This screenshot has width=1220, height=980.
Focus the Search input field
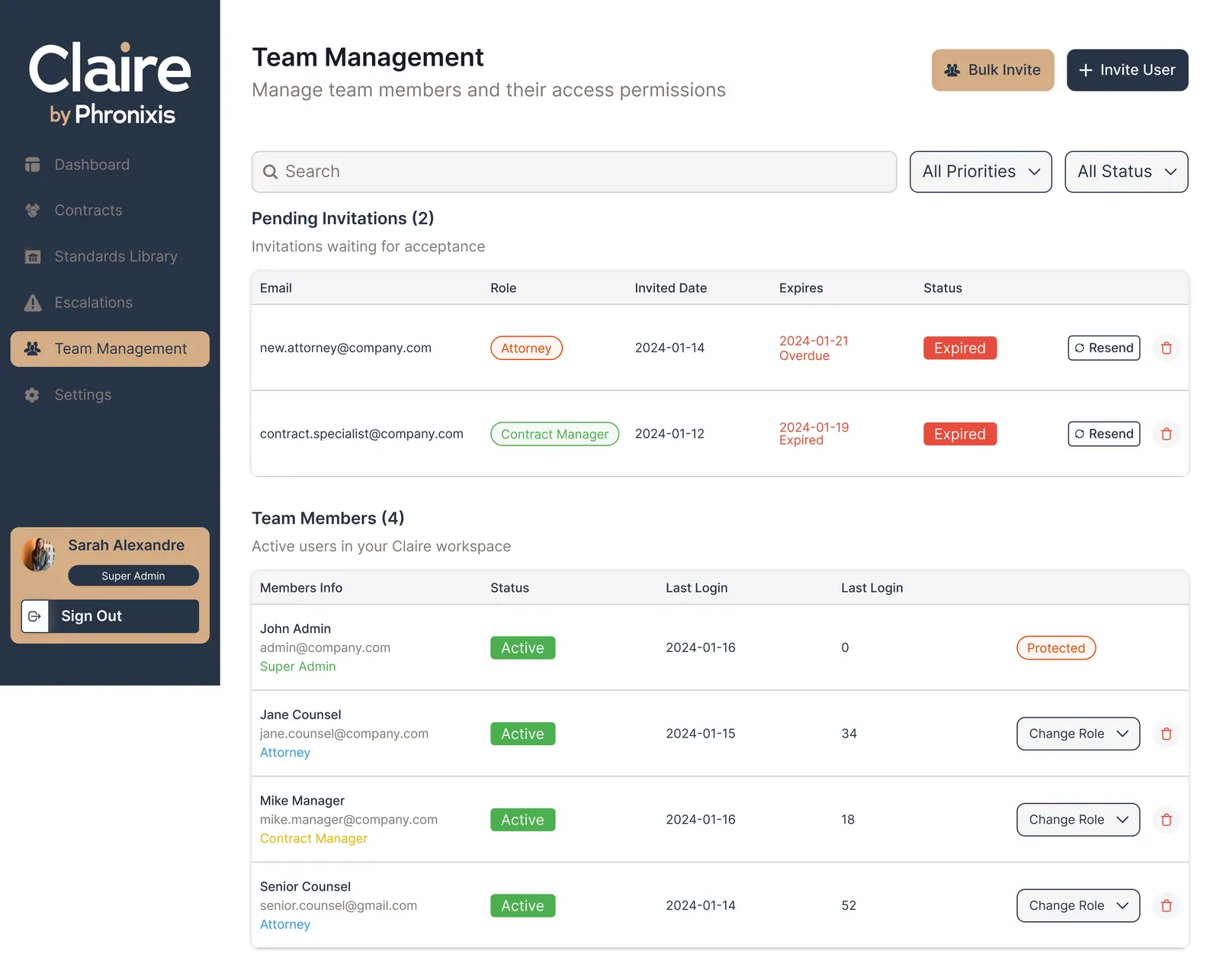(x=574, y=172)
